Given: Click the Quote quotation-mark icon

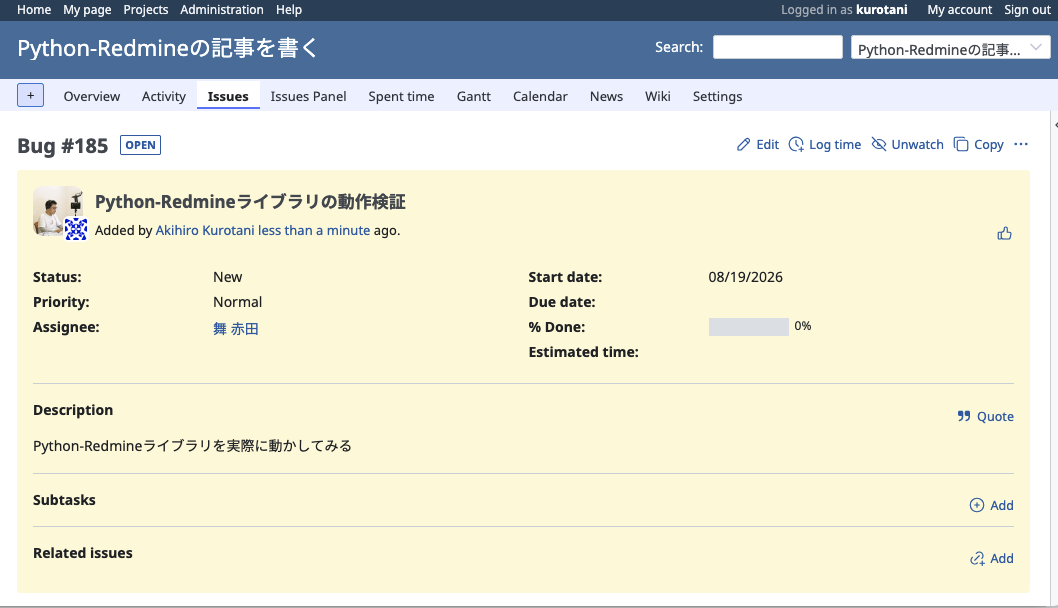Looking at the screenshot, I should 964,416.
